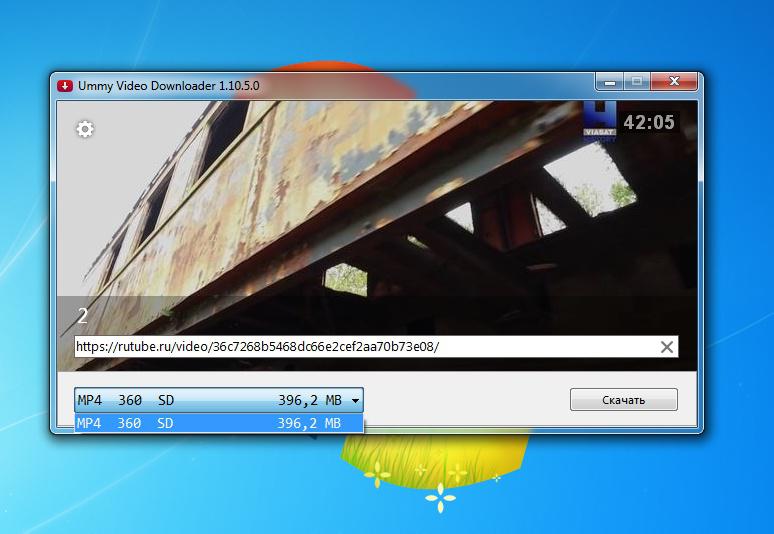This screenshot has width=774, height=534.
Task: Expand the MP4 360 SD format dropdown
Action: [x=219, y=400]
